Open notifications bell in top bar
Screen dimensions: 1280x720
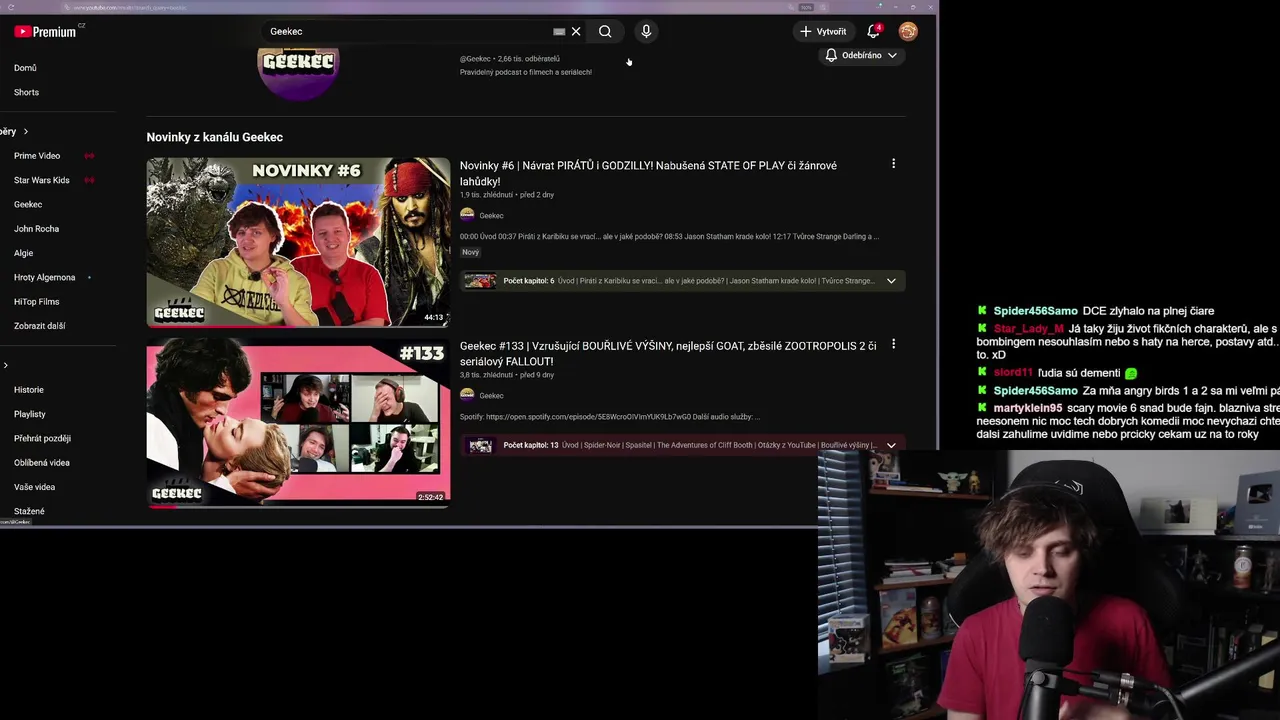click(x=873, y=31)
